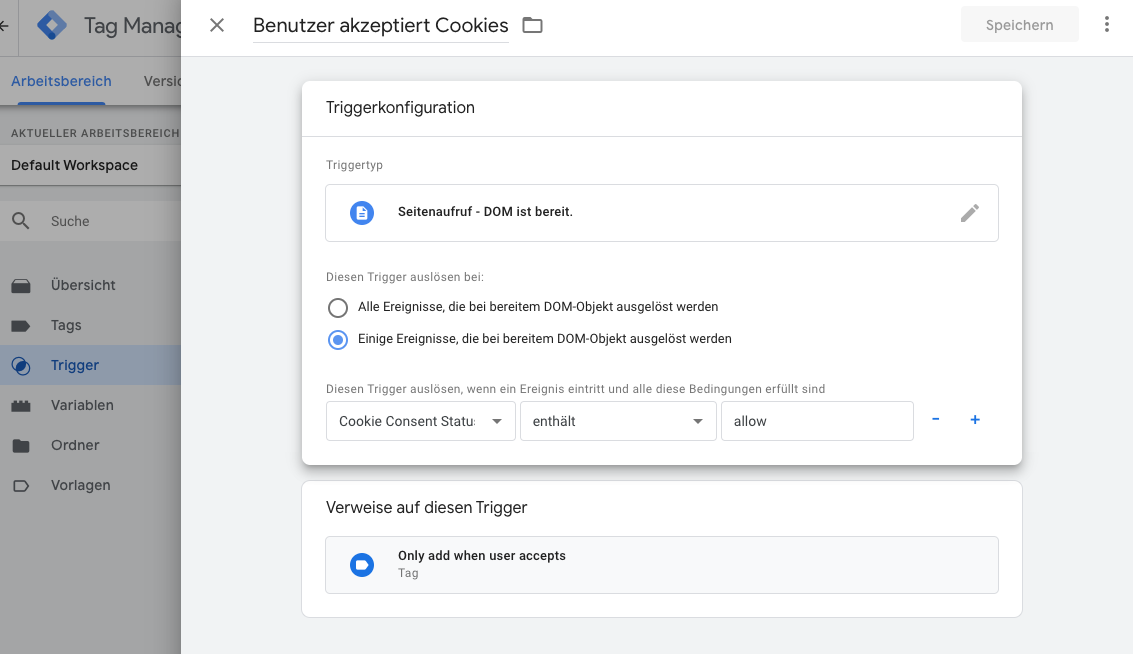
Task: Switch to the Arbeitsbereich tab
Action: click(61, 81)
